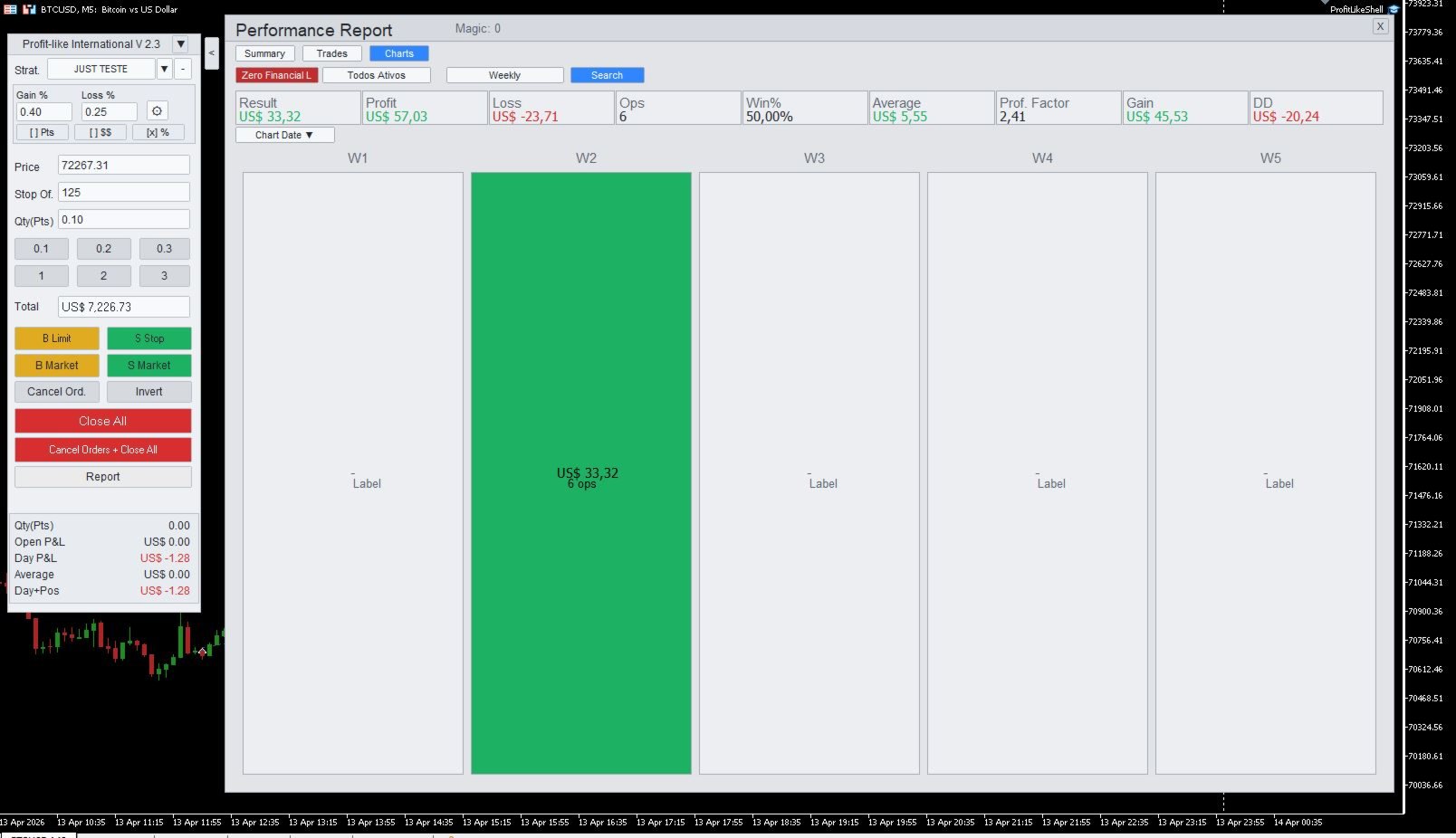The width and height of the screenshot is (1456, 838).
Task: Open the Weekly period selector
Action: [x=504, y=75]
